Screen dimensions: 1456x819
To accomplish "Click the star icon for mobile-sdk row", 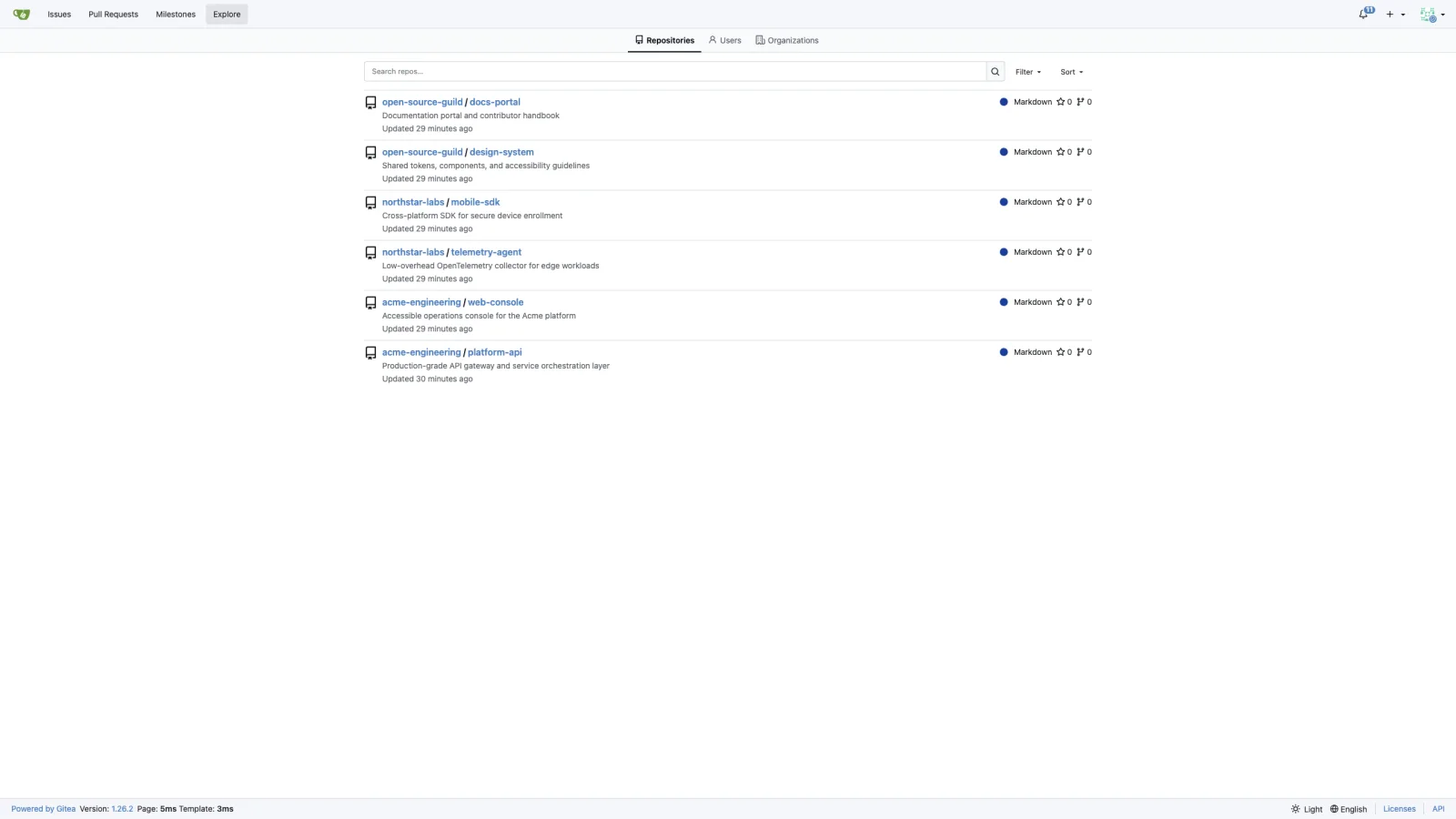I will pyautogui.click(x=1060, y=202).
